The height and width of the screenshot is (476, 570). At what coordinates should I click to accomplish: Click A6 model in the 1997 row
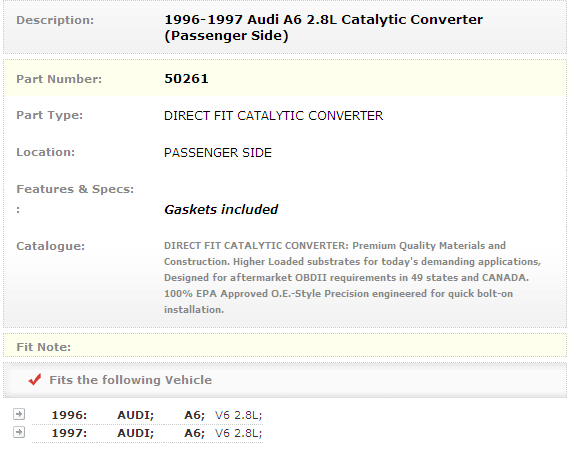(194, 433)
